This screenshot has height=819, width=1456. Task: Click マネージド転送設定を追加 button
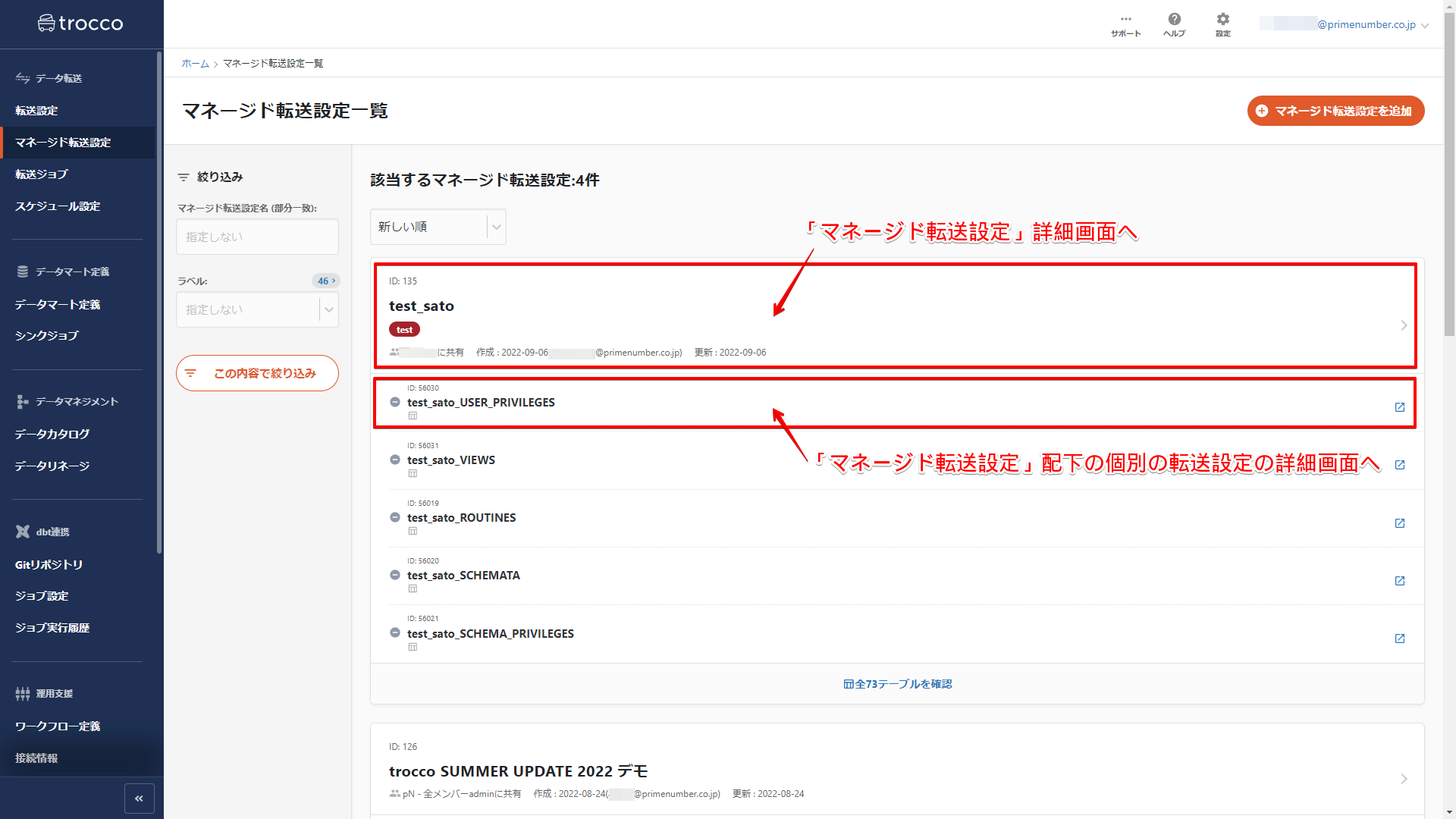1335,111
